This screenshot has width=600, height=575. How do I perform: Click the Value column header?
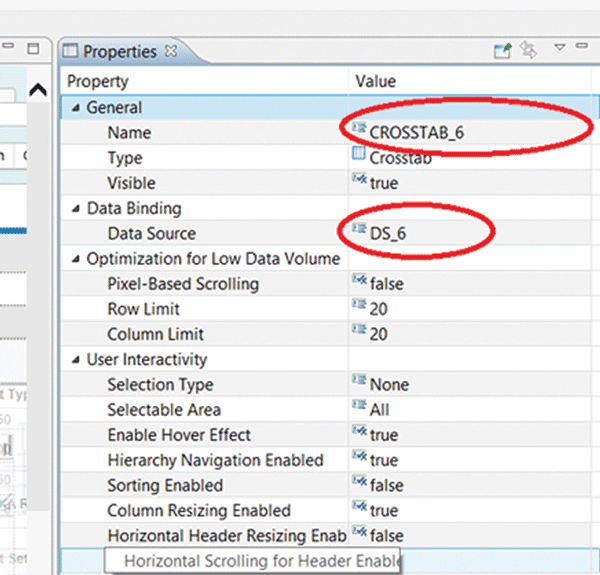376,81
